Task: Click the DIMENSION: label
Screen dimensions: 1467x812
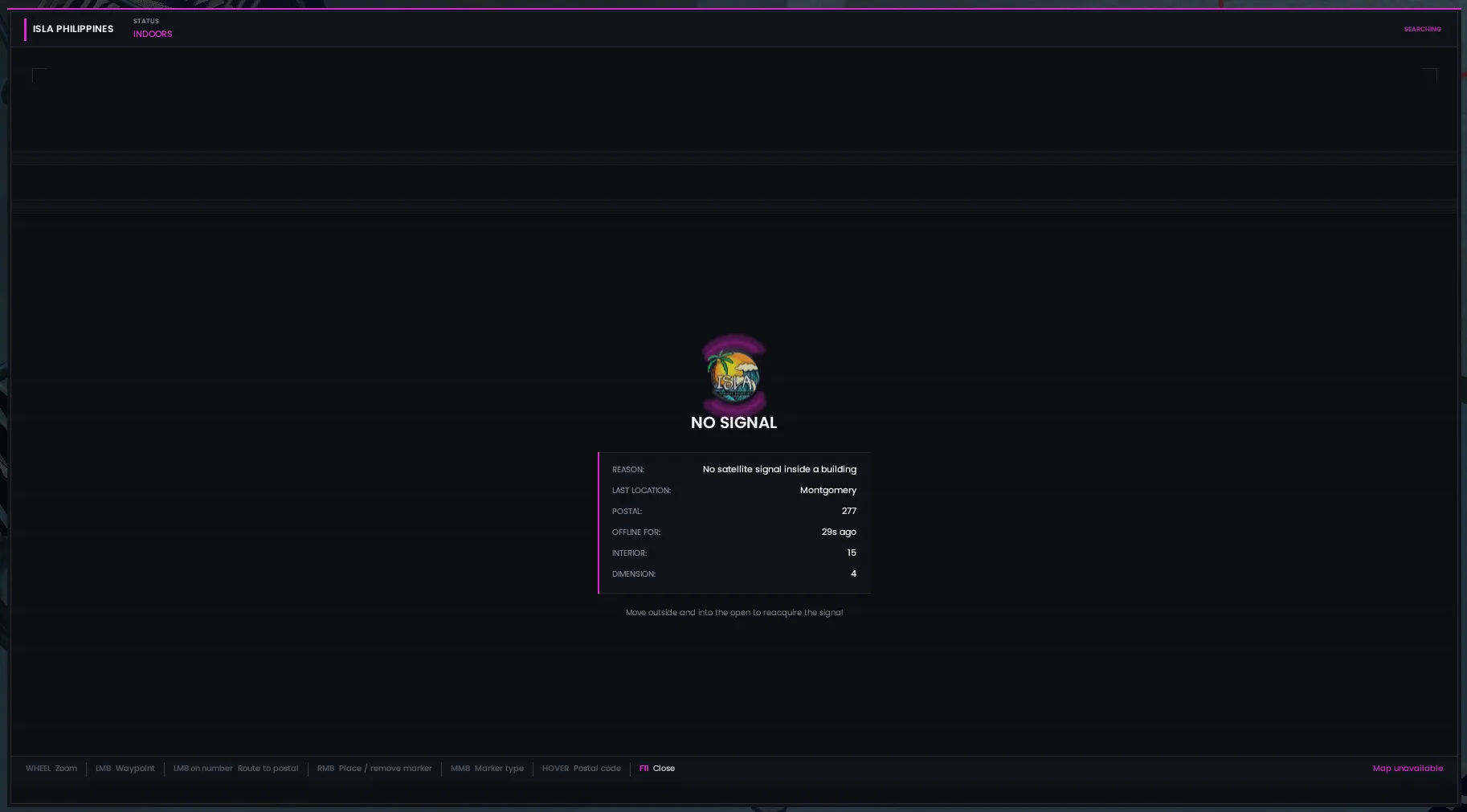Action: [x=634, y=574]
